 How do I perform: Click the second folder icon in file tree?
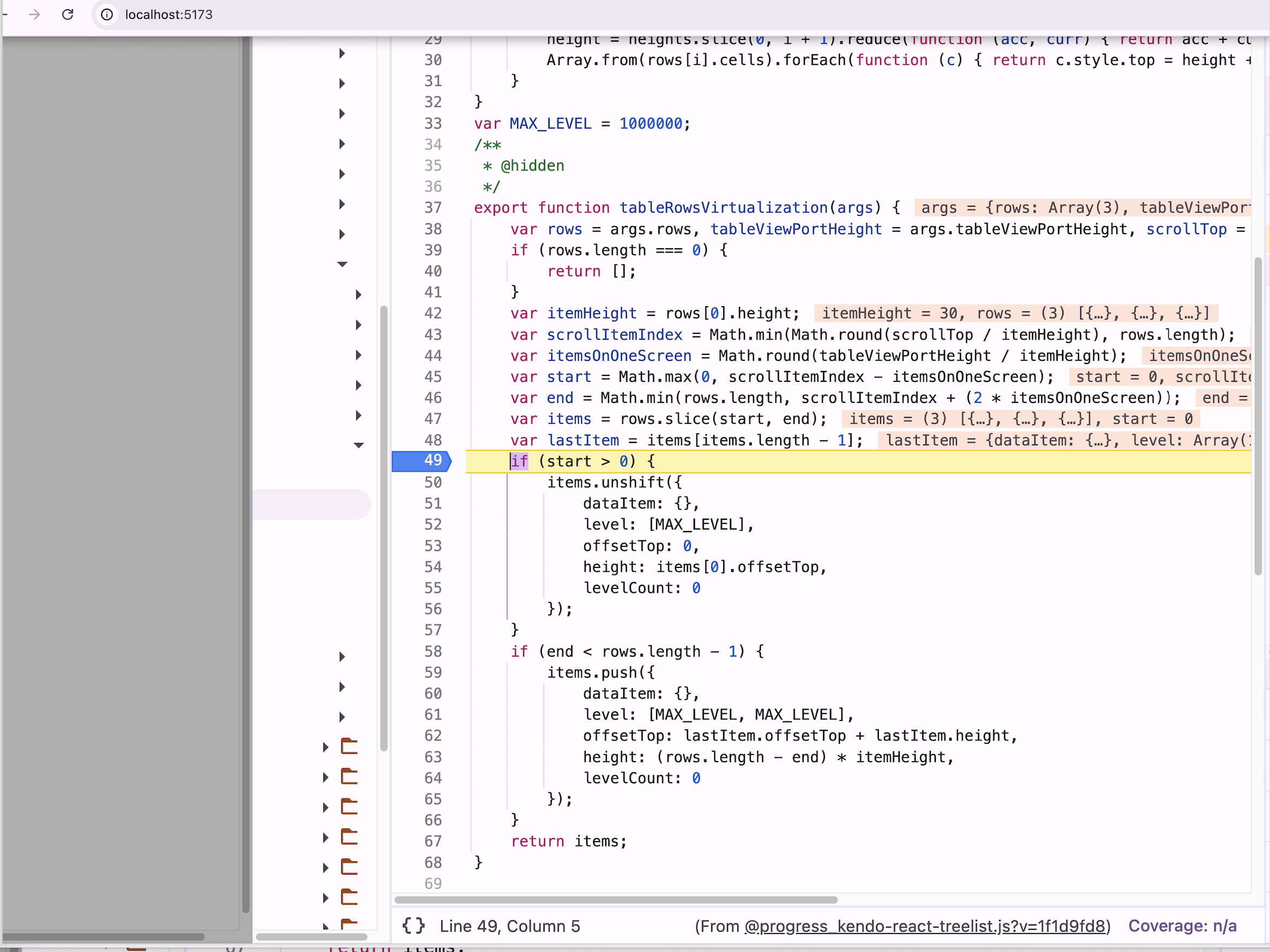(349, 777)
